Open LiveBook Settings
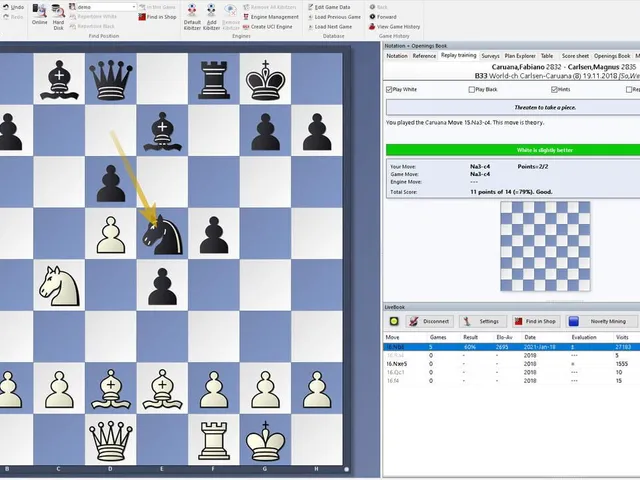The height and width of the screenshot is (480, 640). (x=483, y=321)
